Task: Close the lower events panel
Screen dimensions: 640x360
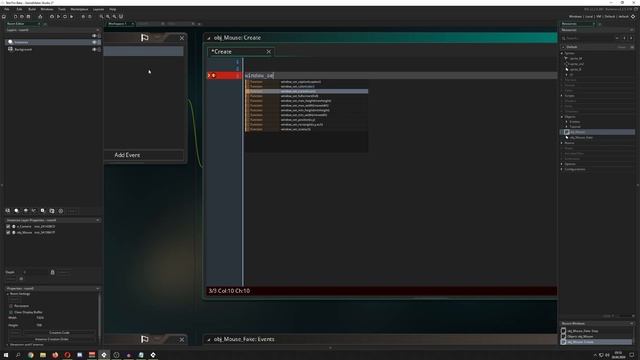Action: [x=182, y=340]
